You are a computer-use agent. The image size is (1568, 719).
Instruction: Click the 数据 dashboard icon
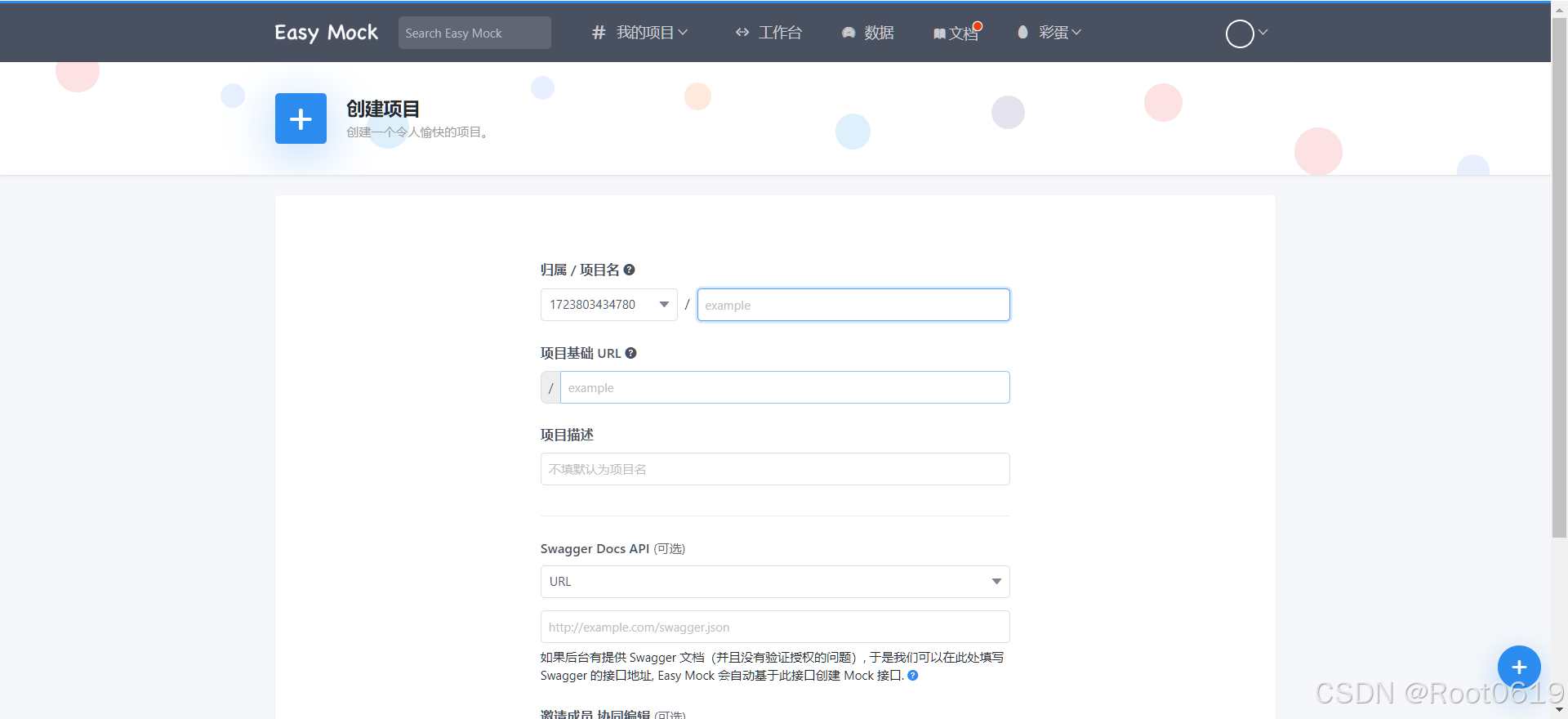849,33
